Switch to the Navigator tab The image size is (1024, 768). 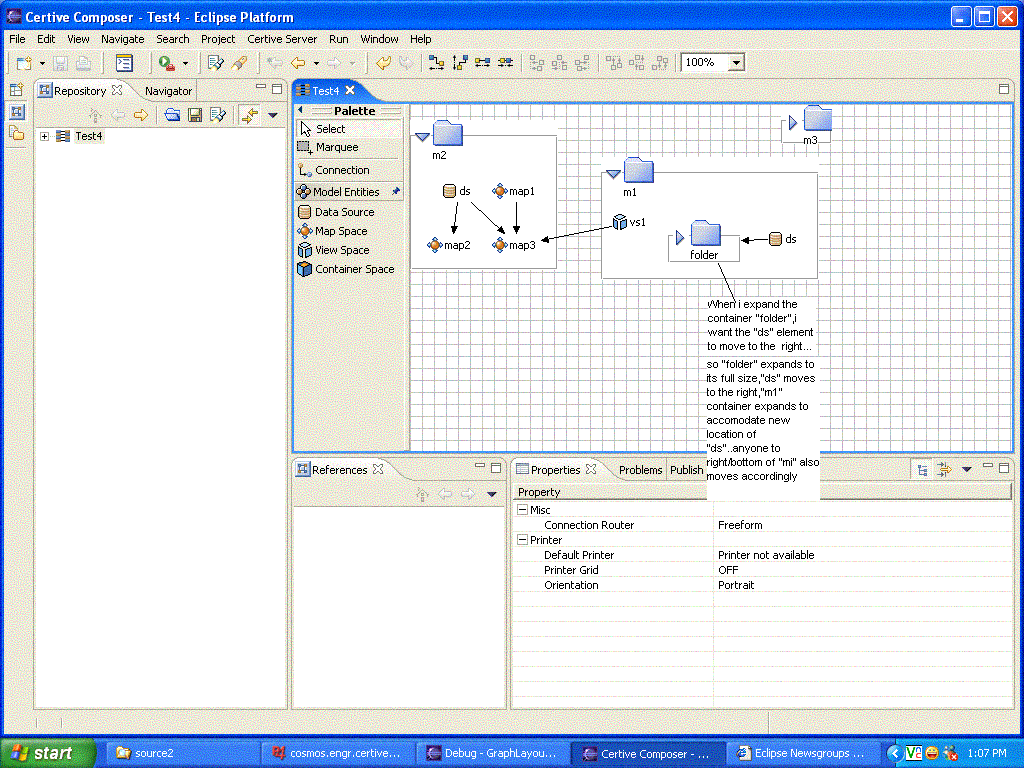coord(168,91)
